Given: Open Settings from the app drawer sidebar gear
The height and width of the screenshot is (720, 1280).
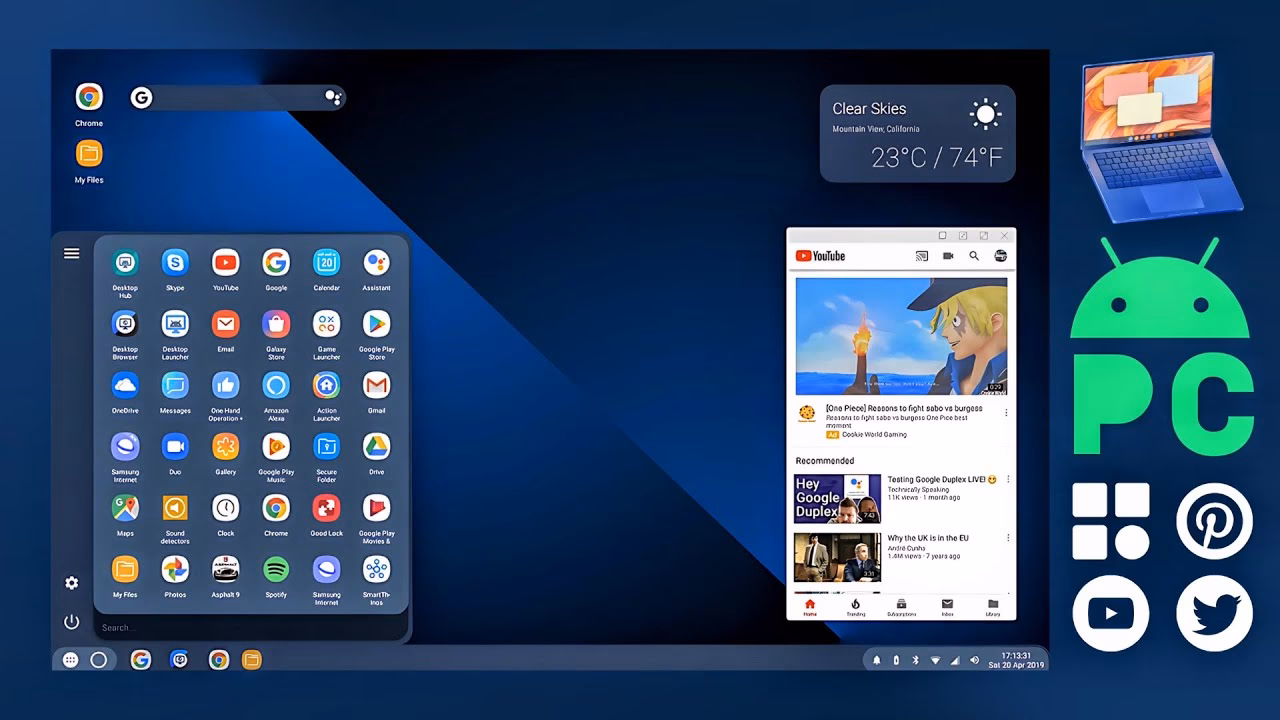Looking at the screenshot, I should coord(71,583).
